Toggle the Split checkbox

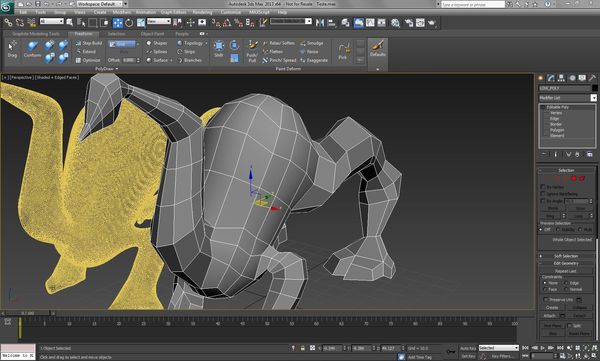click(x=570, y=325)
